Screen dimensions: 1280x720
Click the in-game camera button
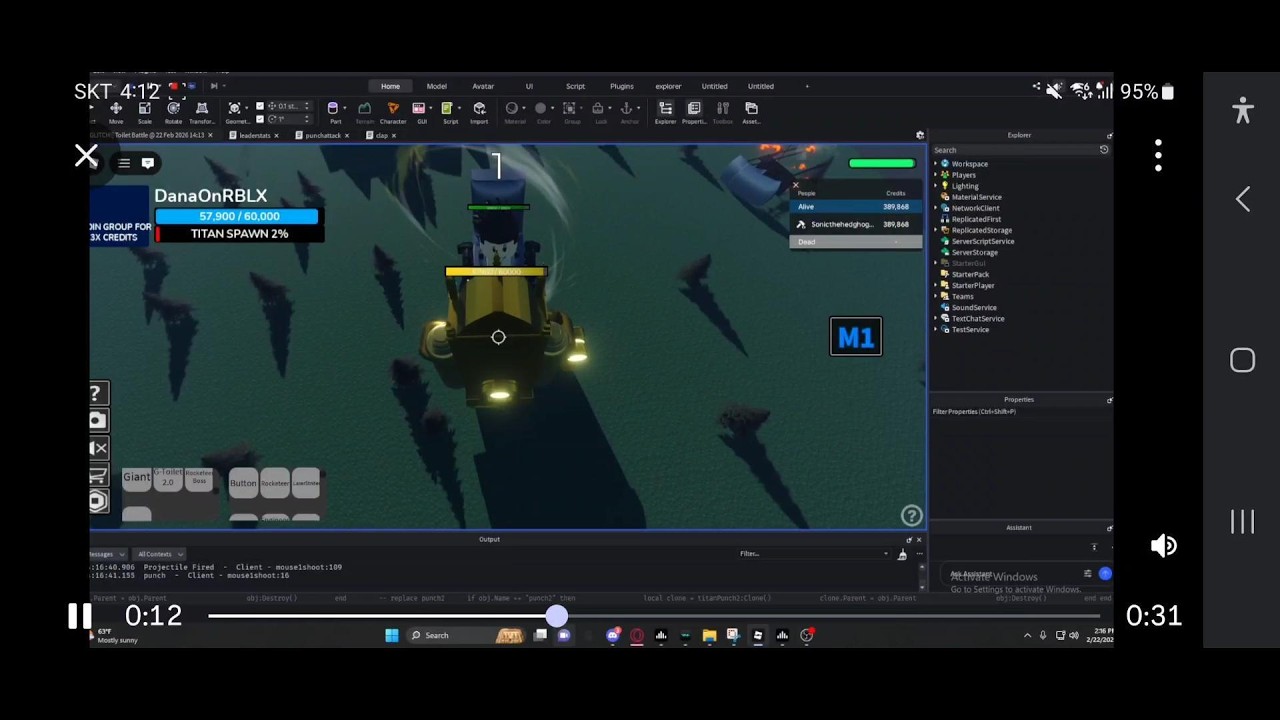click(x=98, y=421)
